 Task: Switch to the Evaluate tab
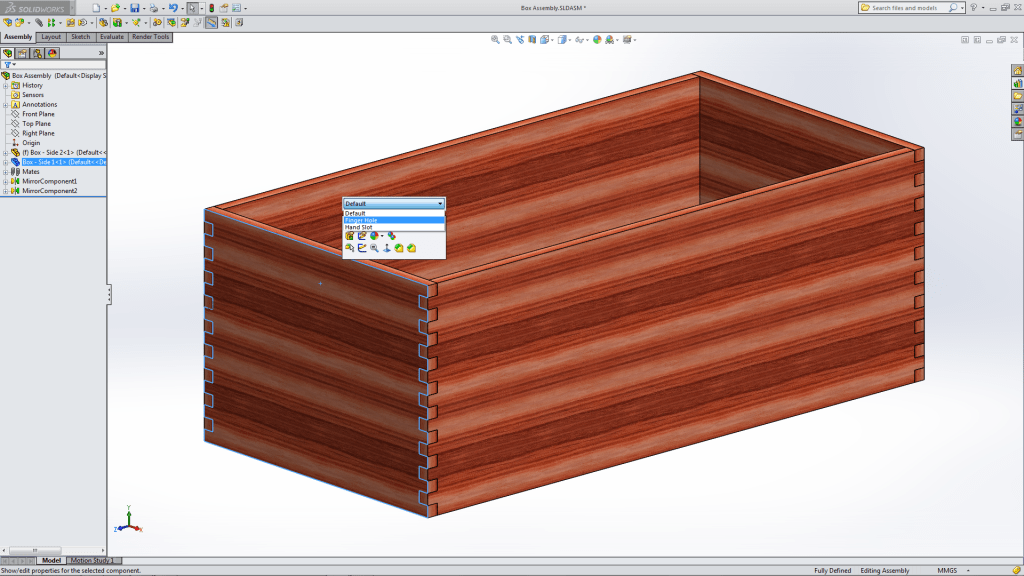[112, 37]
